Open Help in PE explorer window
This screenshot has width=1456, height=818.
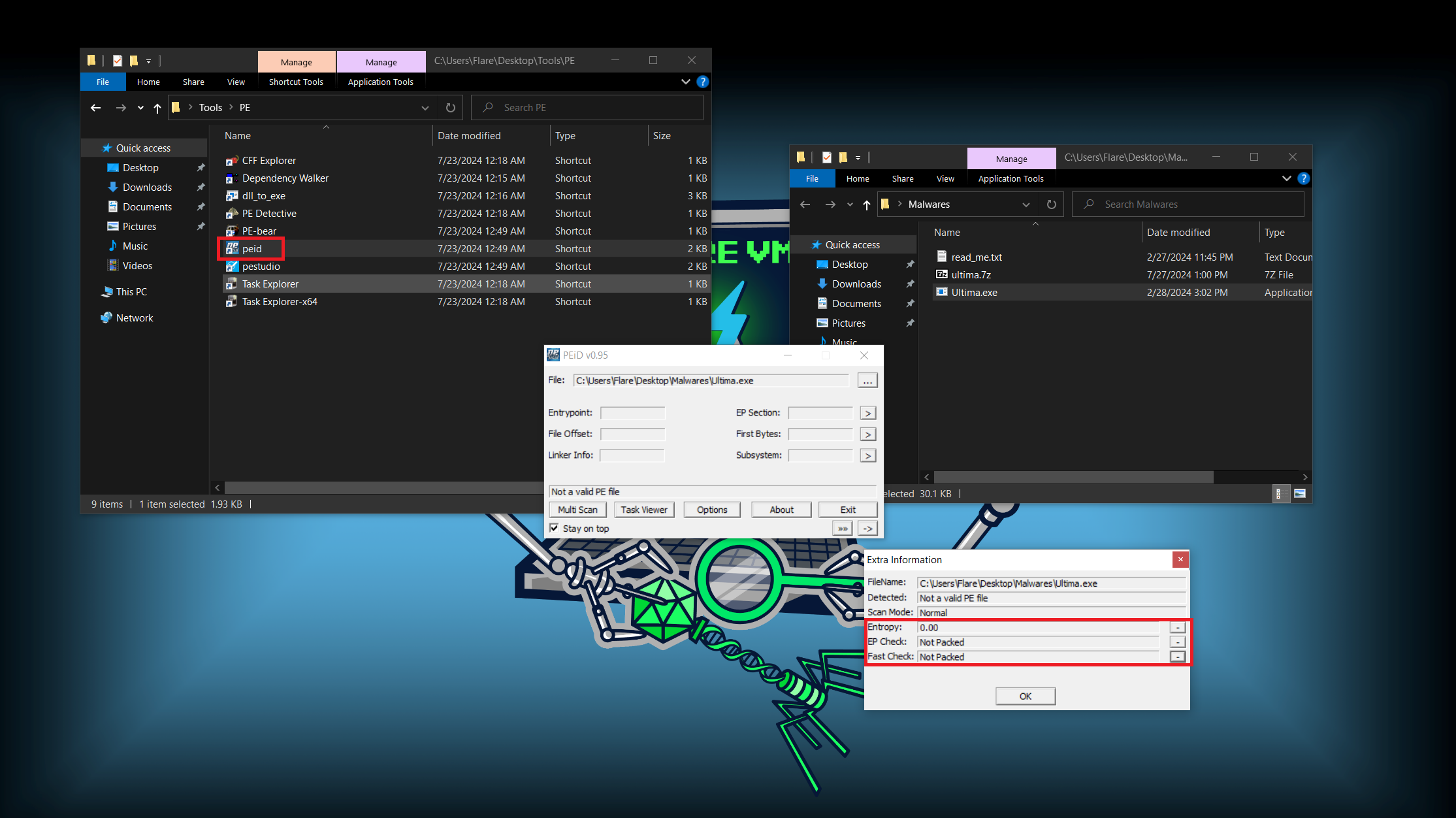click(x=703, y=82)
